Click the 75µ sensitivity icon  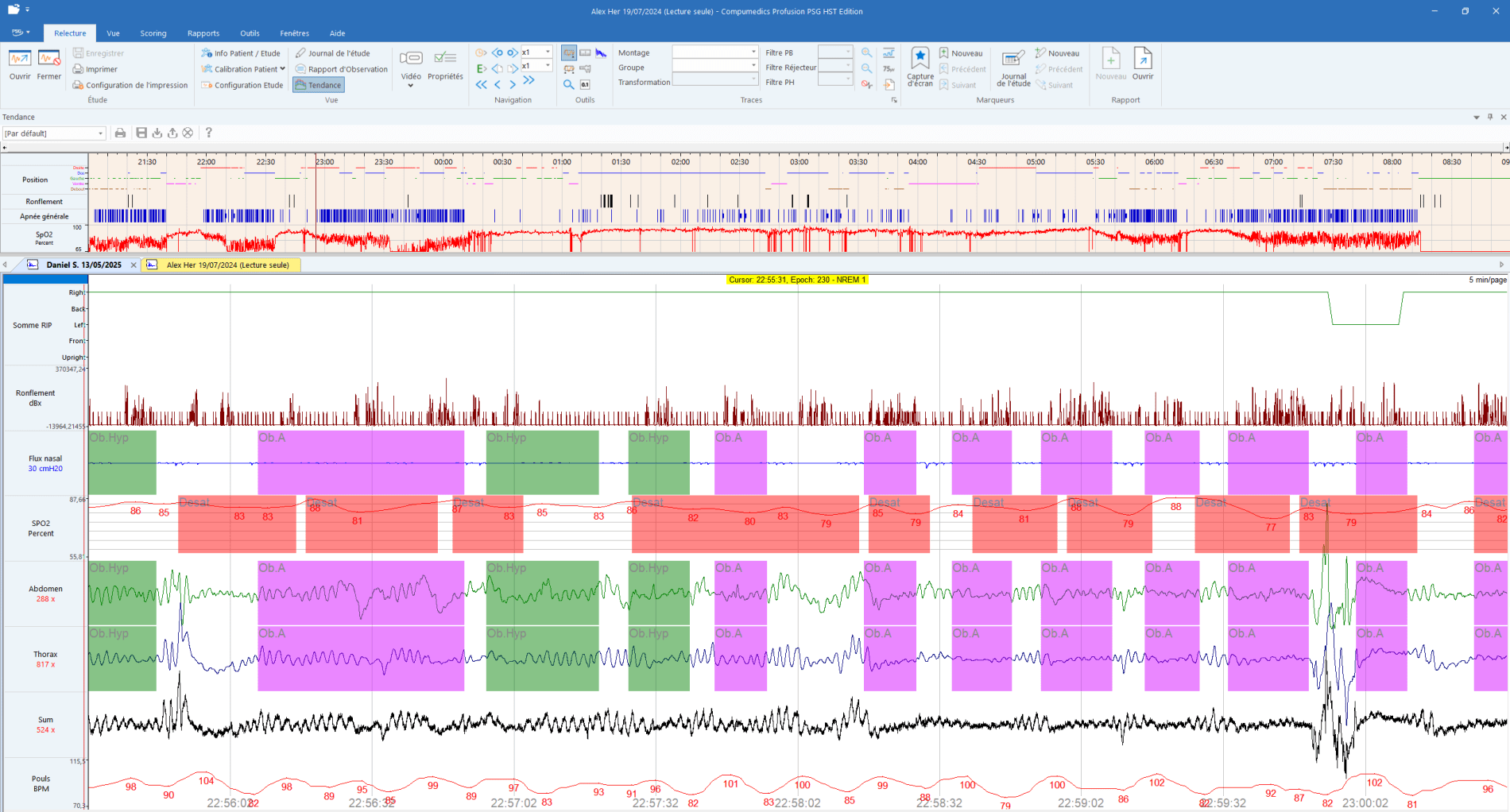click(x=889, y=68)
